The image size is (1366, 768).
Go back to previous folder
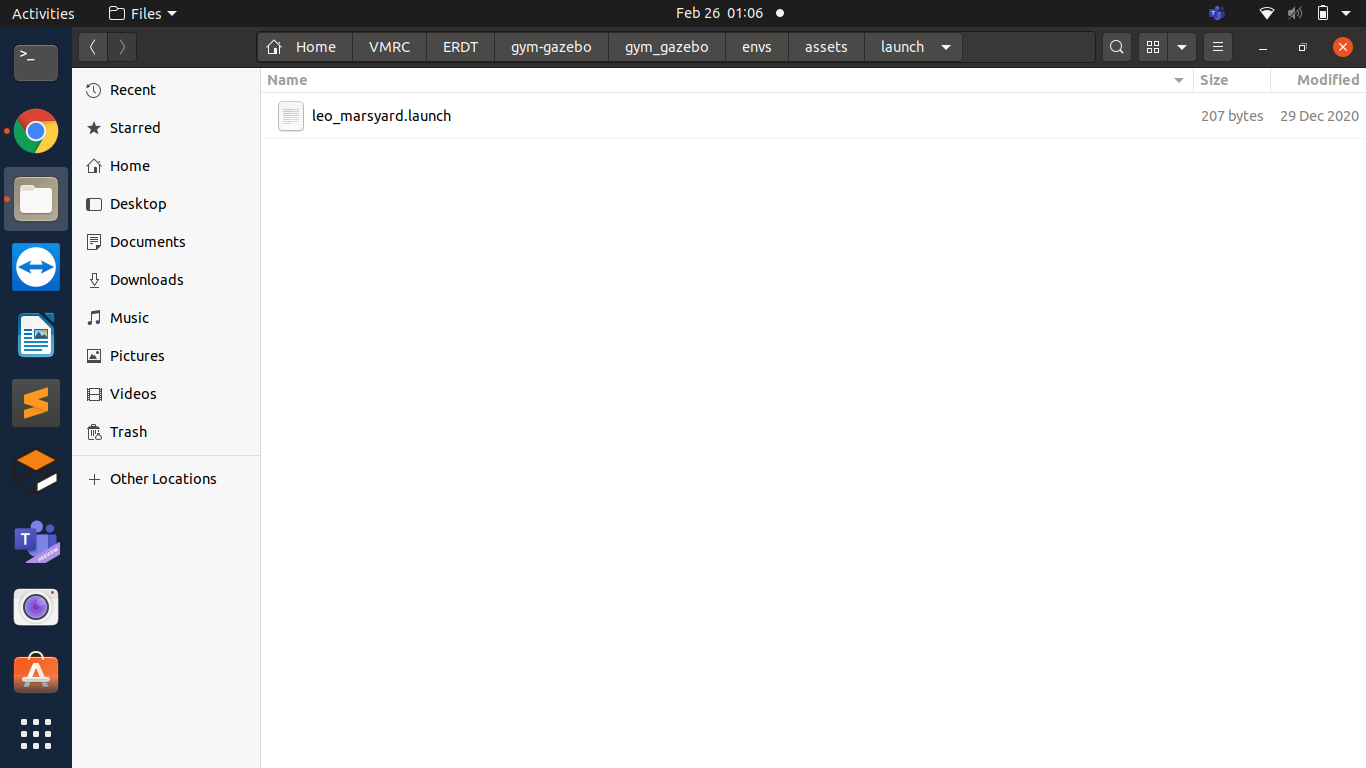point(93,47)
